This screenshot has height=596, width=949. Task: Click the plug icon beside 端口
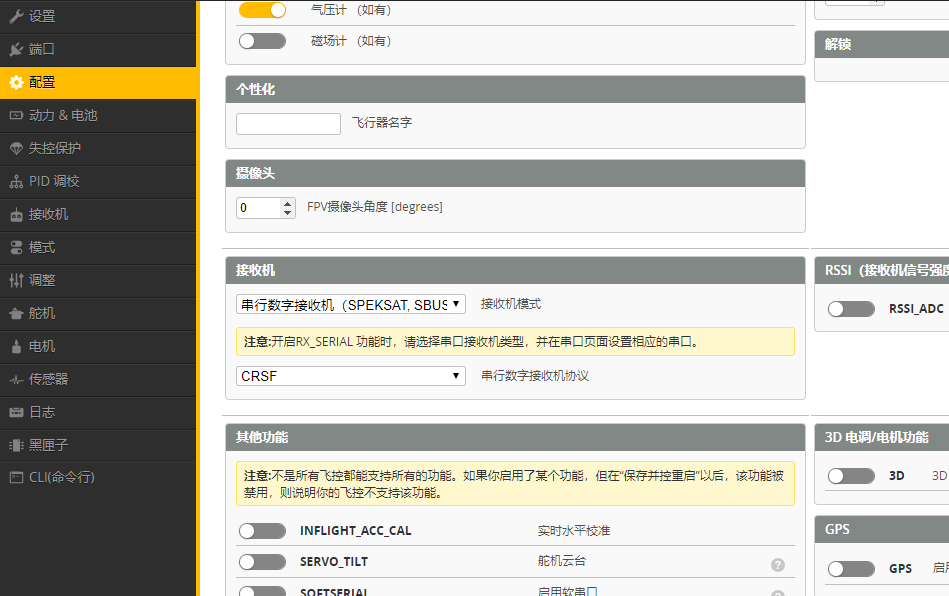(16, 49)
